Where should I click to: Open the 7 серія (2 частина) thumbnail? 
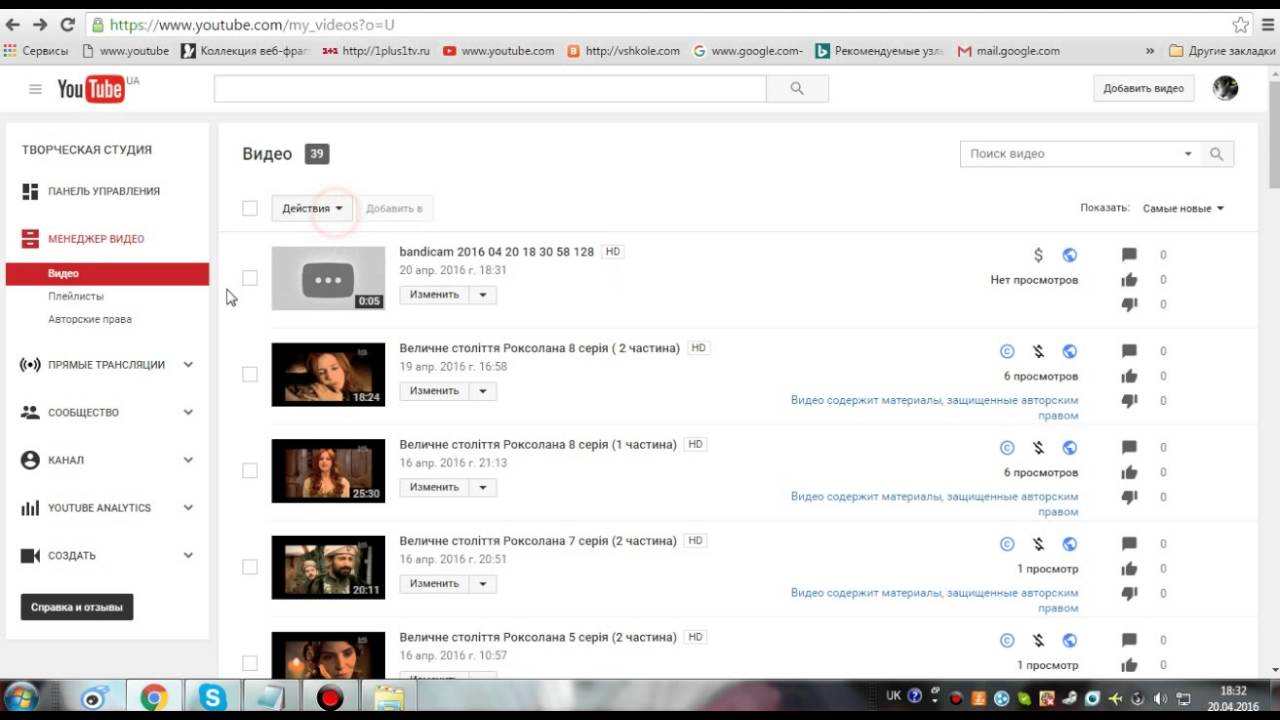tap(328, 567)
